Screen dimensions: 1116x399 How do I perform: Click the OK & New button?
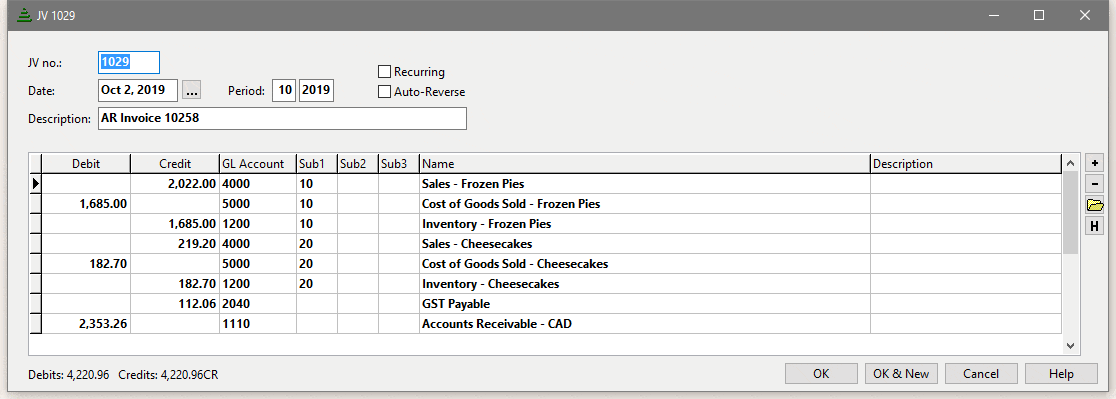(901, 374)
